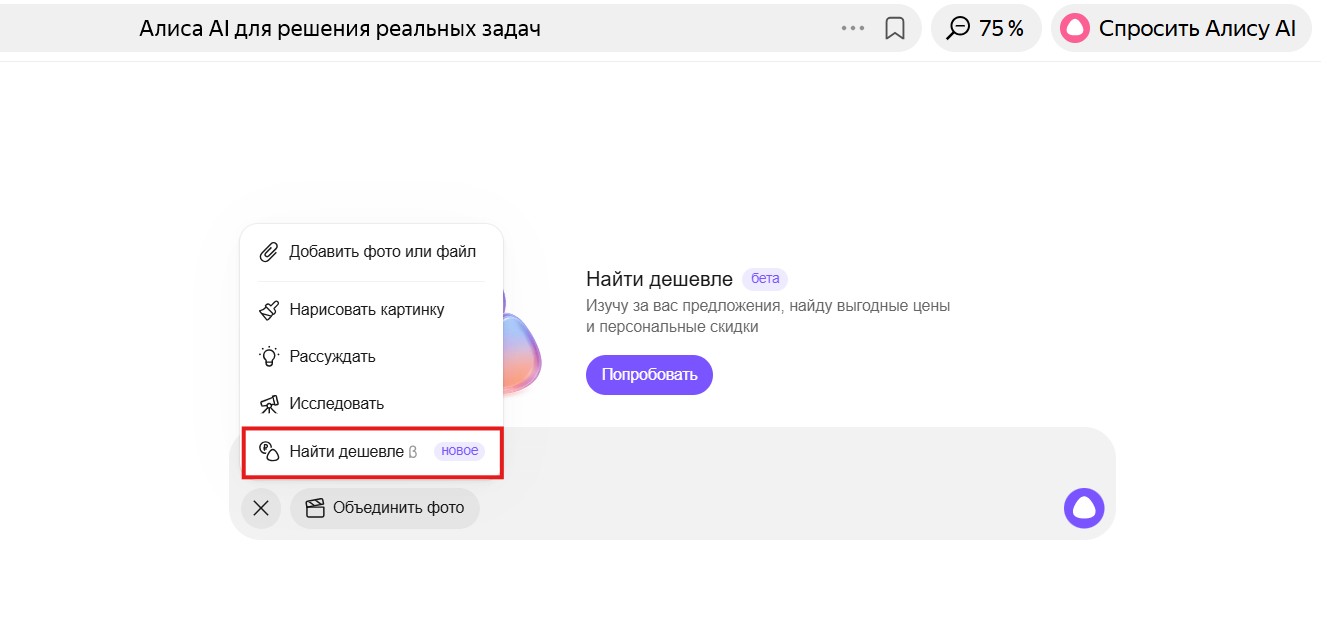Viewport: 1321px width, 636px height.
Task: Click the "Объединить фото" chip button
Action: coord(385,508)
